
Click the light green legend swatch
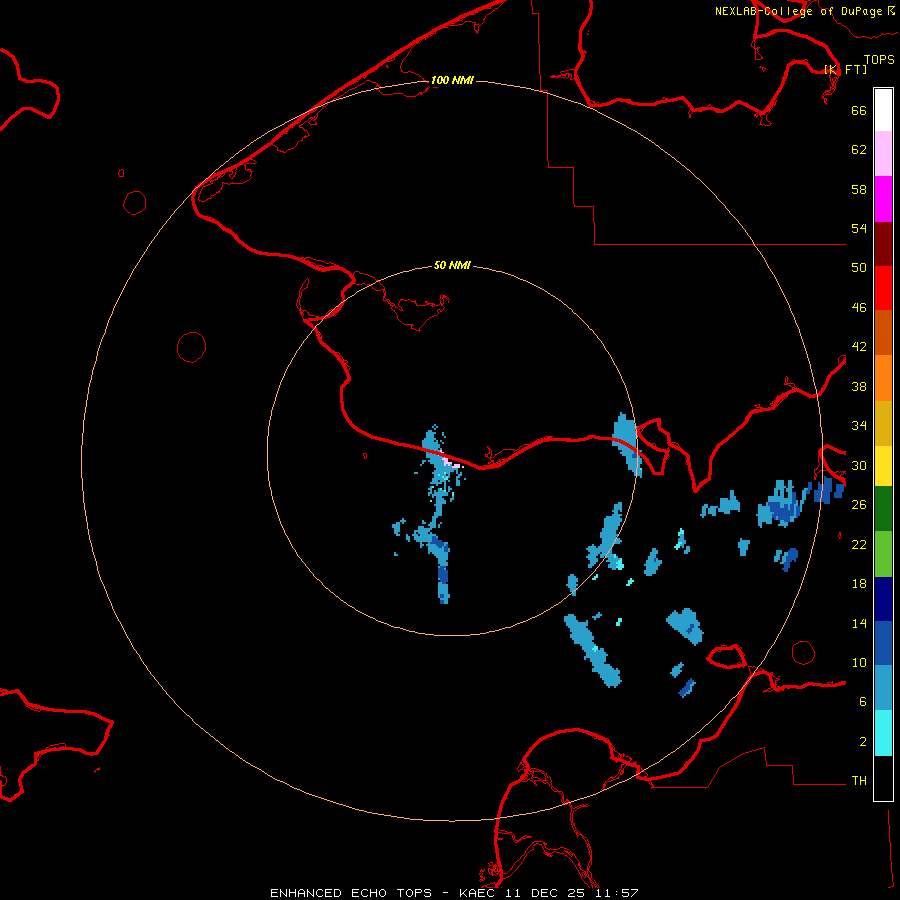(883, 554)
